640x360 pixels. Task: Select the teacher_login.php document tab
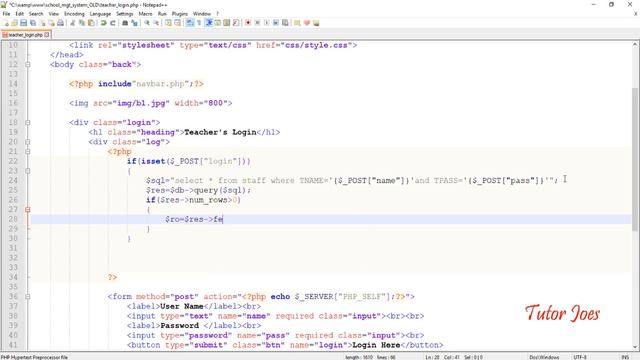[25, 35]
